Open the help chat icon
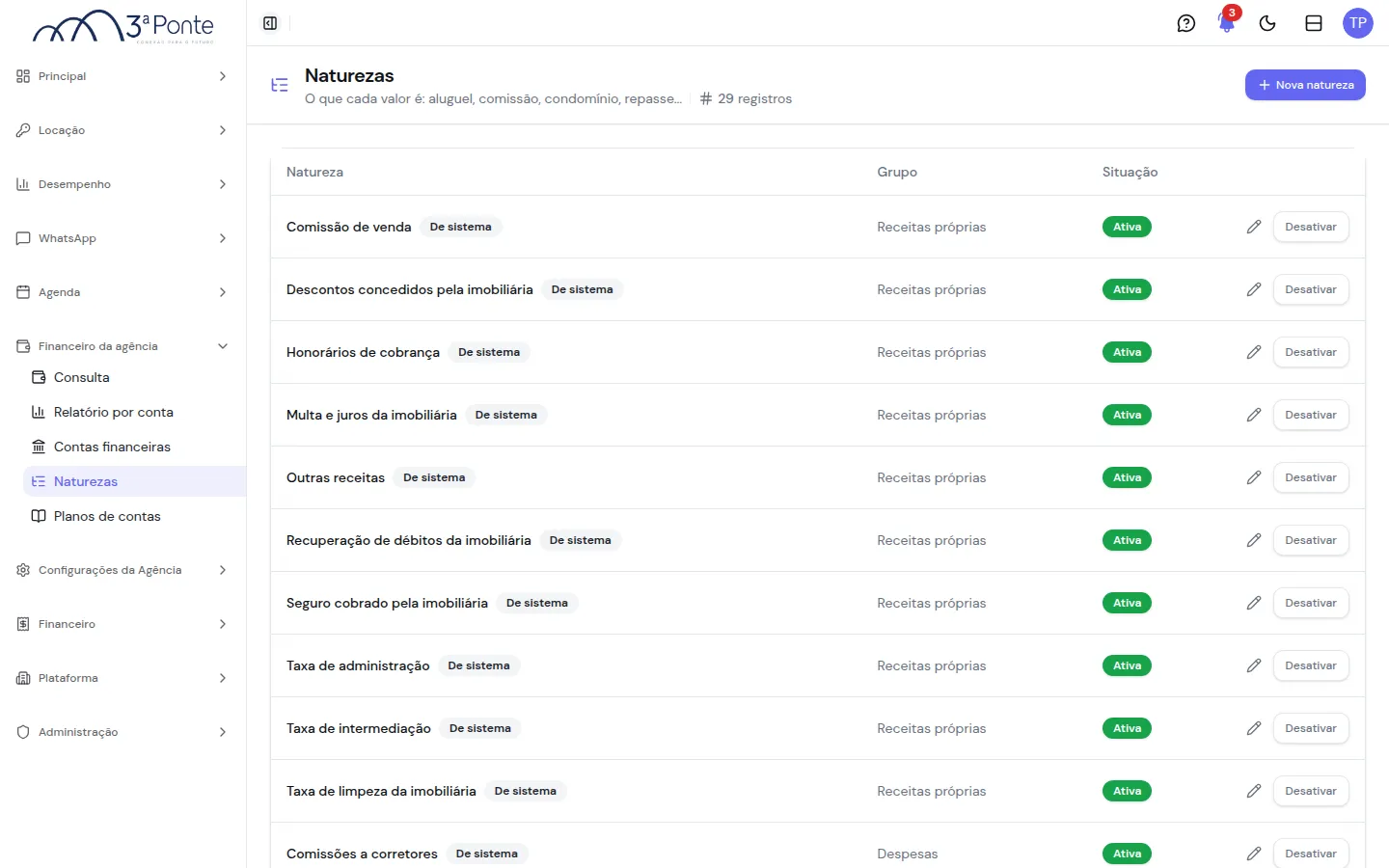 click(x=1186, y=23)
